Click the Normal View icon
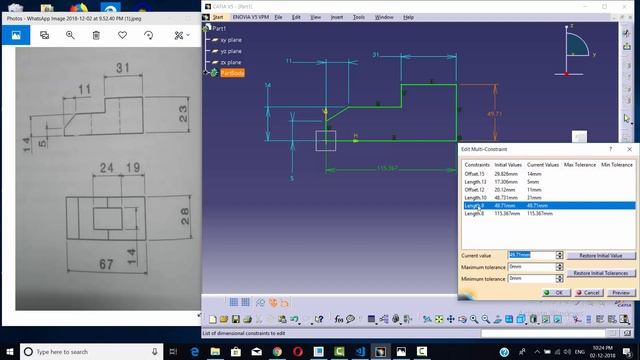 tap(497, 319)
